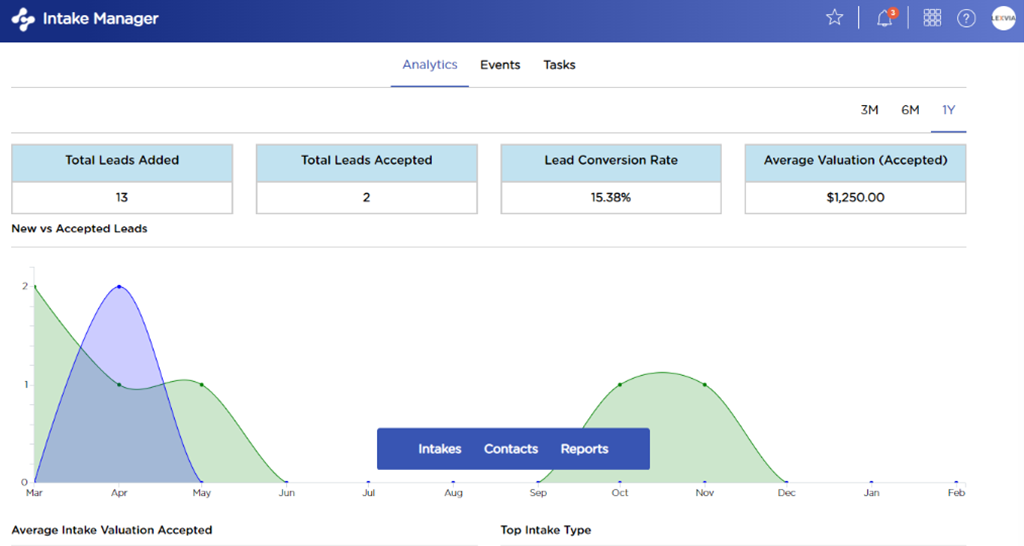This screenshot has height=546, width=1024.
Task: Click the Intakes button
Action: [x=439, y=449]
